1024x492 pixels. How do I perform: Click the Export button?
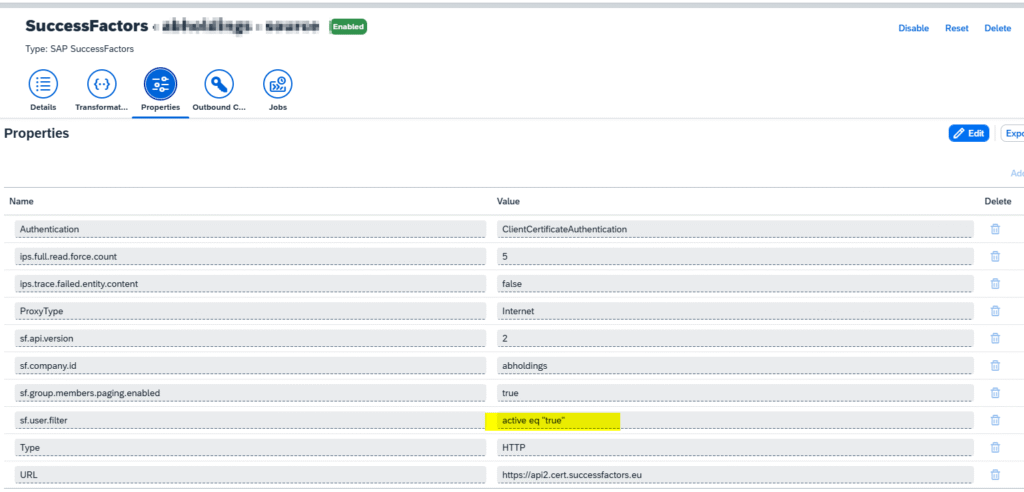click(1013, 133)
